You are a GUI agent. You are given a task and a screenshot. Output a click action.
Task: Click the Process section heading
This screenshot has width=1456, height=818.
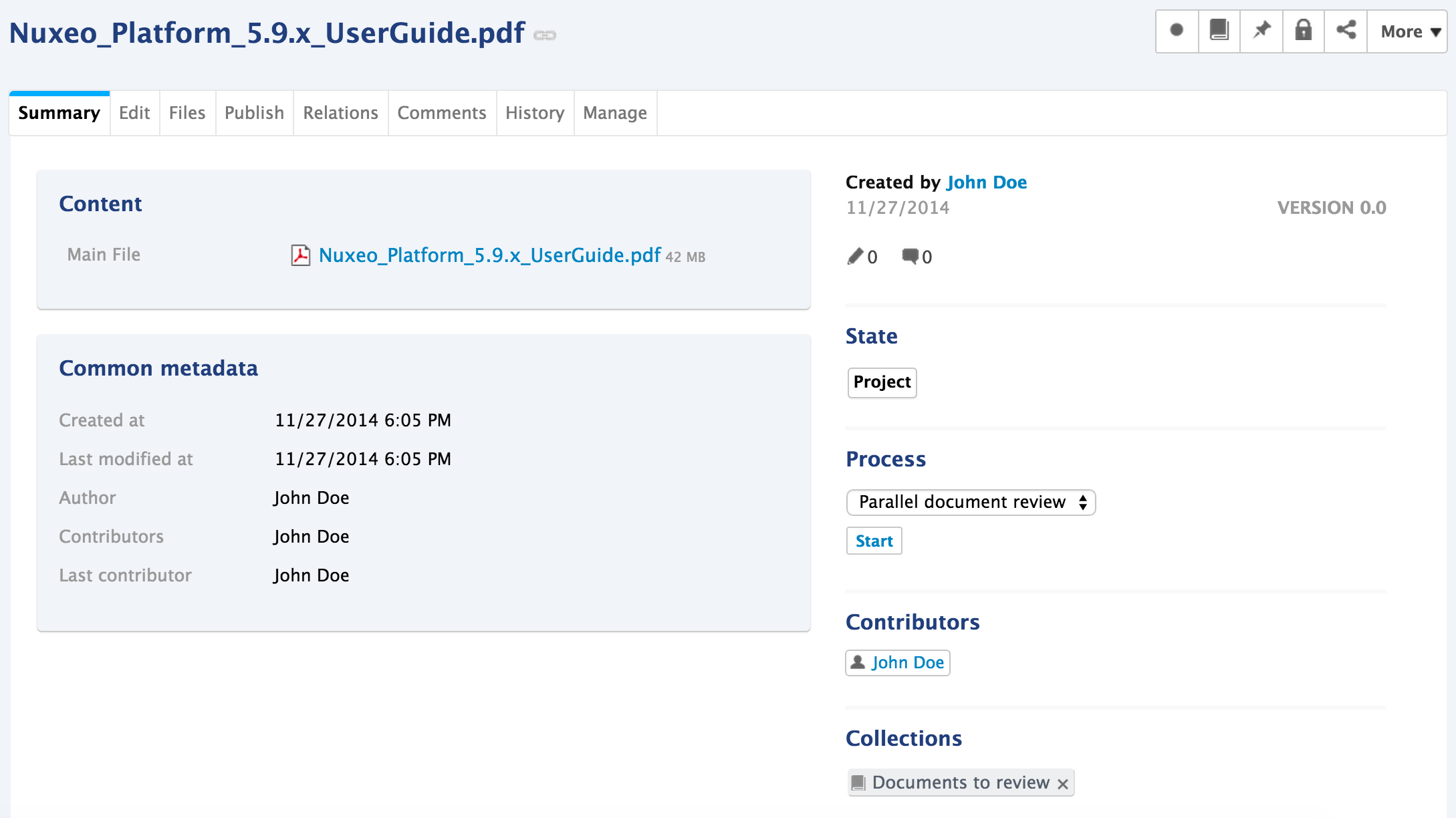[x=886, y=459]
